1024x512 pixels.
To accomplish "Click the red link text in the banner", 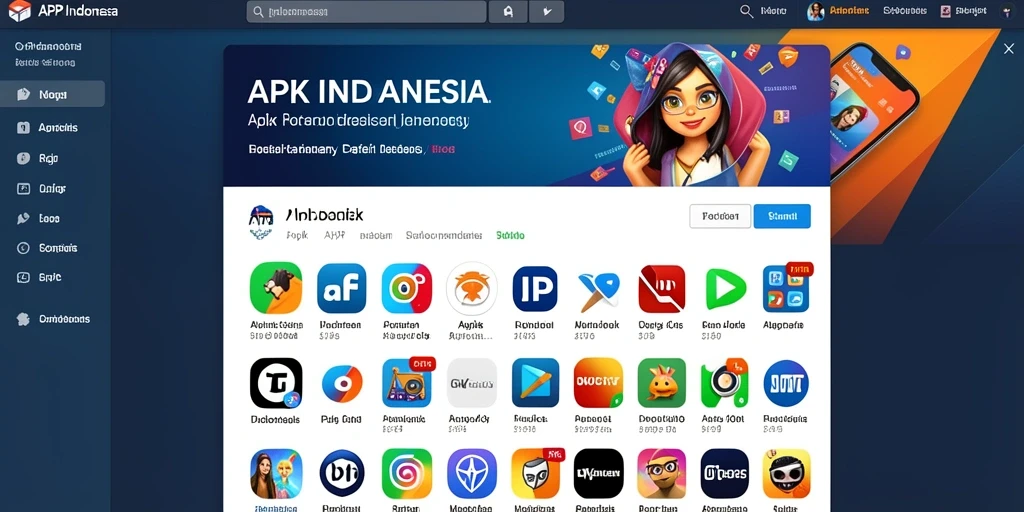I will 443,150.
